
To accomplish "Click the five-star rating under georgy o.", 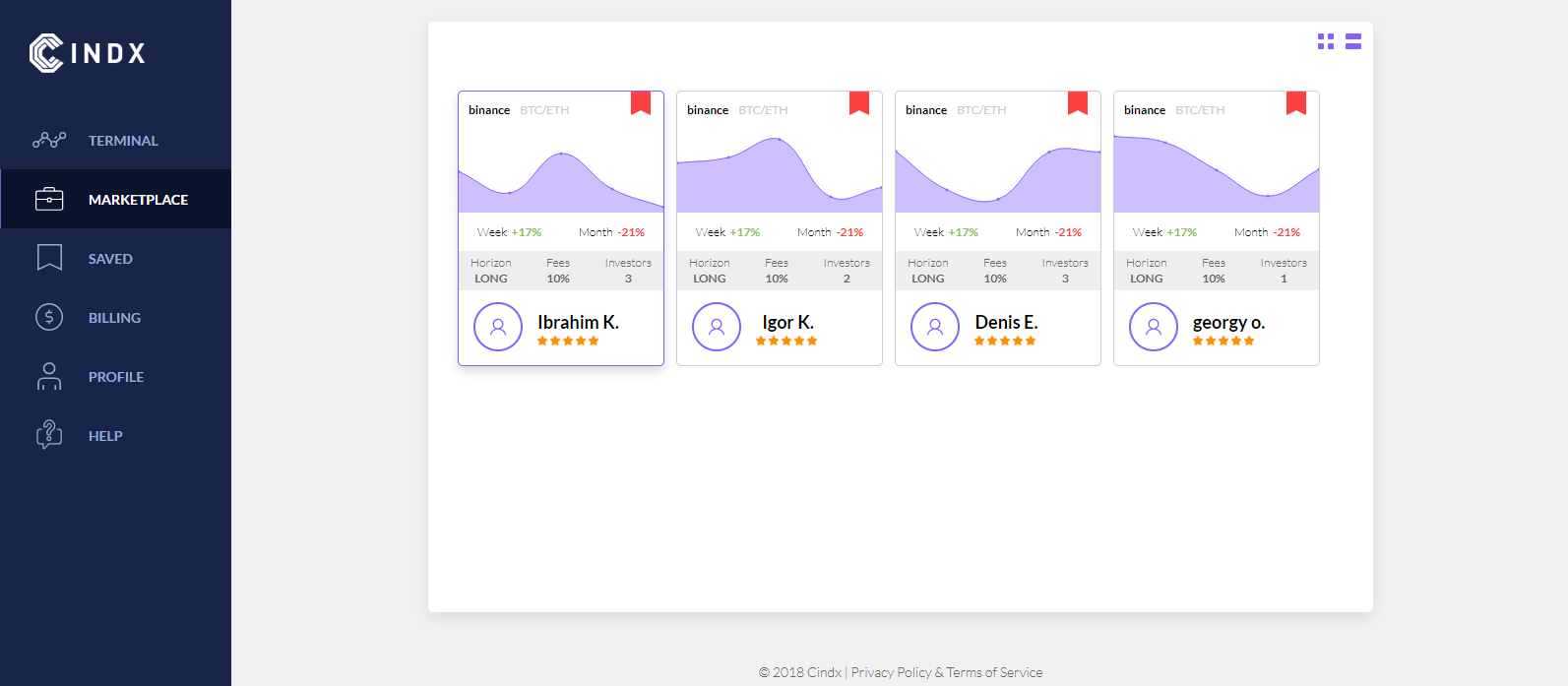I will click(x=1223, y=341).
